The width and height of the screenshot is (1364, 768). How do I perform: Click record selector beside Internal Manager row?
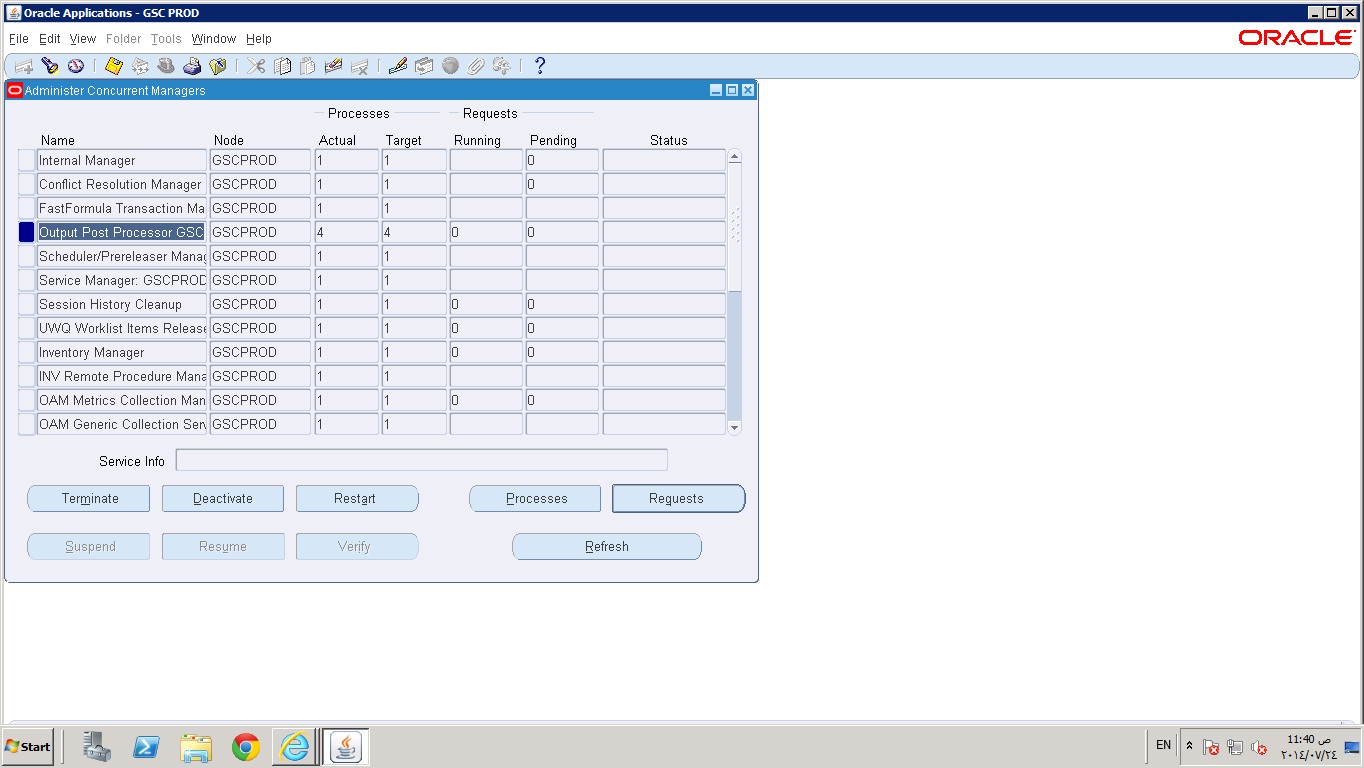click(x=27, y=160)
